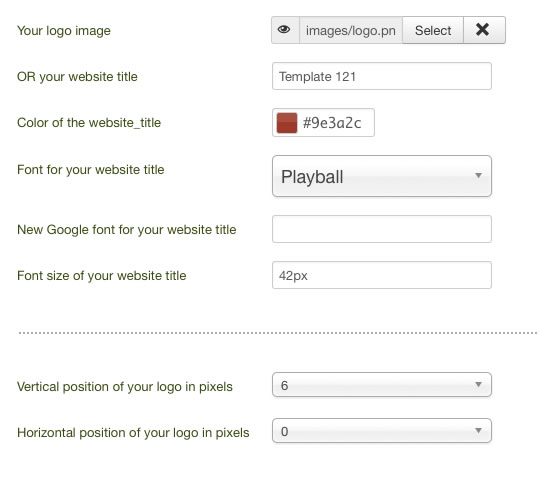Viewport: 539px width, 488px height.
Task: Click the #9e3a2c hex color text
Action: [x=332, y=123]
